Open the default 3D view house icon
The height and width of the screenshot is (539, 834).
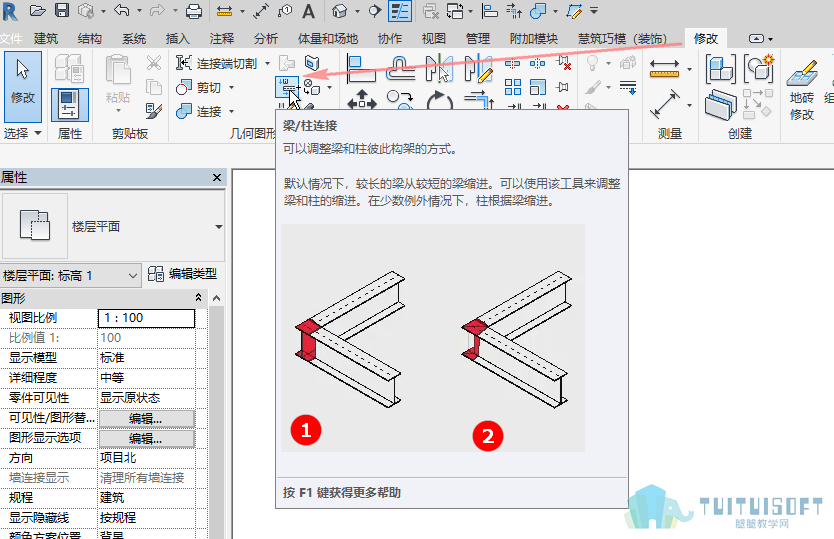point(339,11)
